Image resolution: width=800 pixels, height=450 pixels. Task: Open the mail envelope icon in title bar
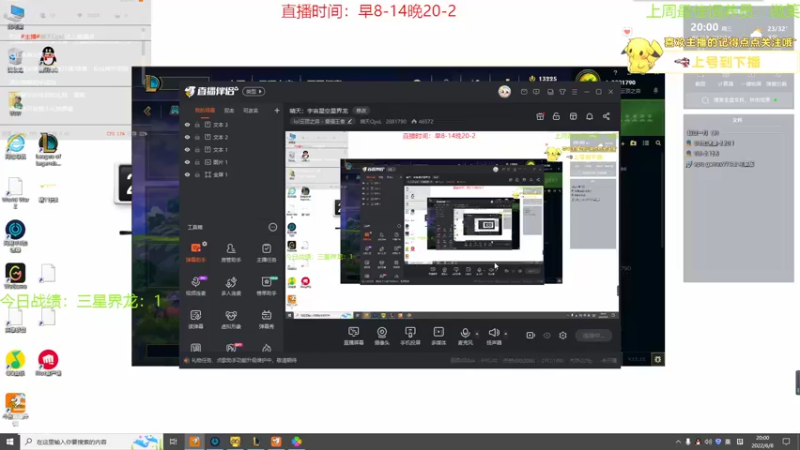click(524, 92)
